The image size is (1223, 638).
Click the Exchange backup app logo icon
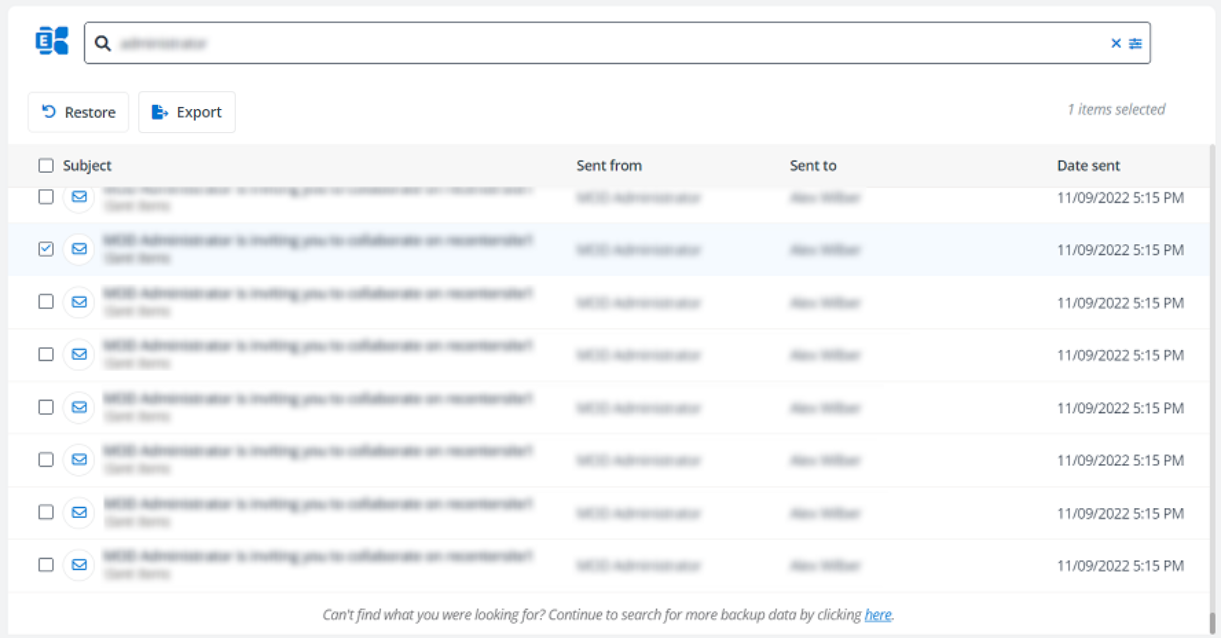coord(50,41)
